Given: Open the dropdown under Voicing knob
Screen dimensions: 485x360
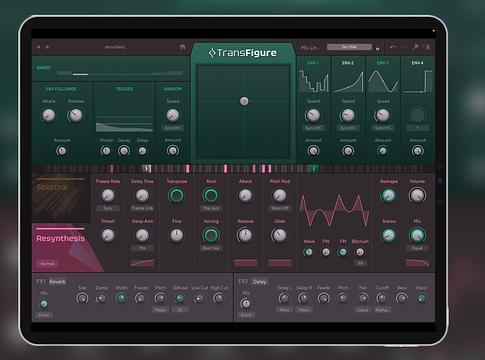Looking at the screenshot, I should (211, 248).
